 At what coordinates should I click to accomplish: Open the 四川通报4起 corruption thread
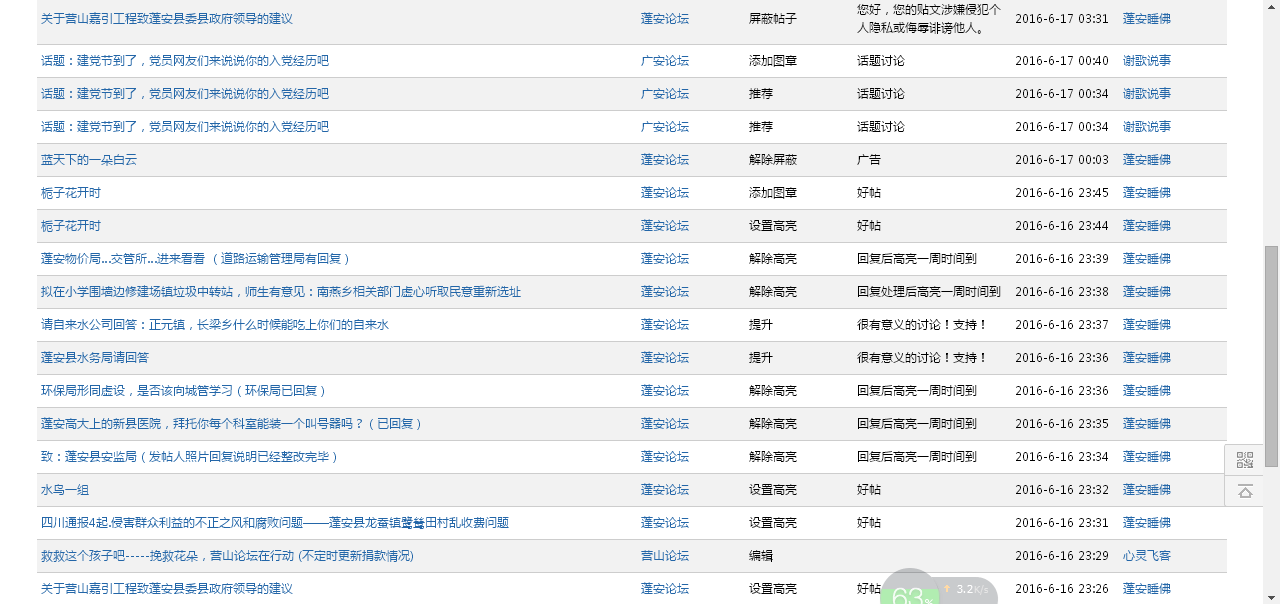pyautogui.click(x=274, y=523)
